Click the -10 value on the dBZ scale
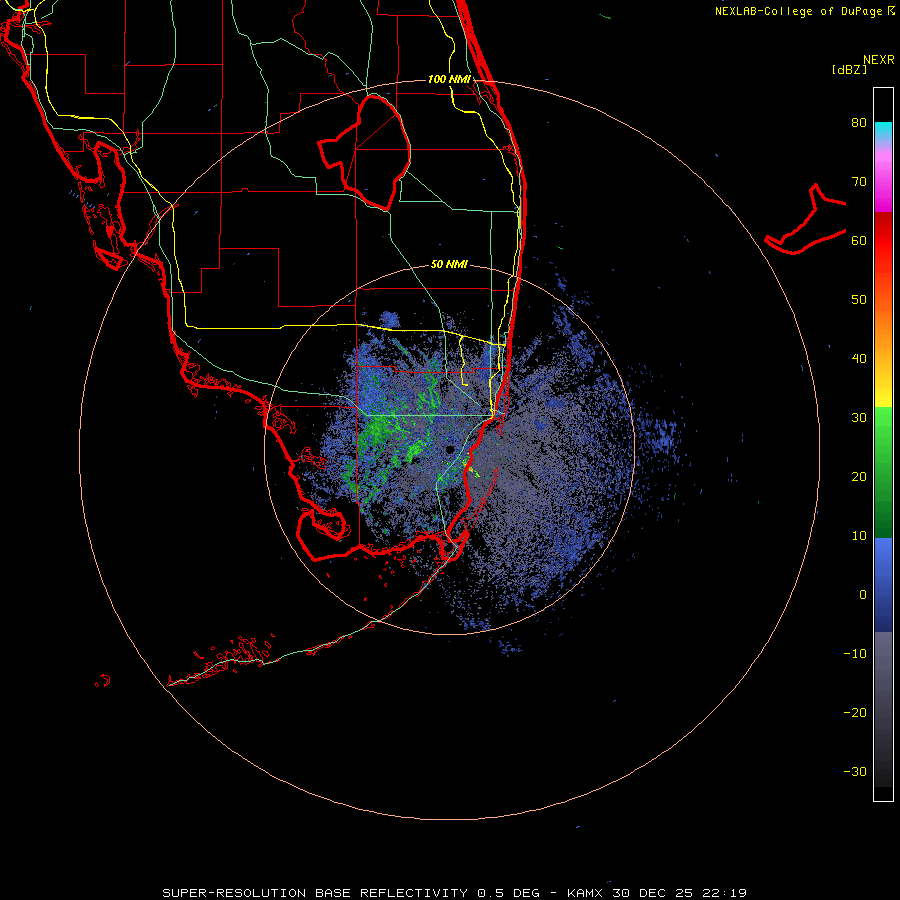 [x=855, y=654]
